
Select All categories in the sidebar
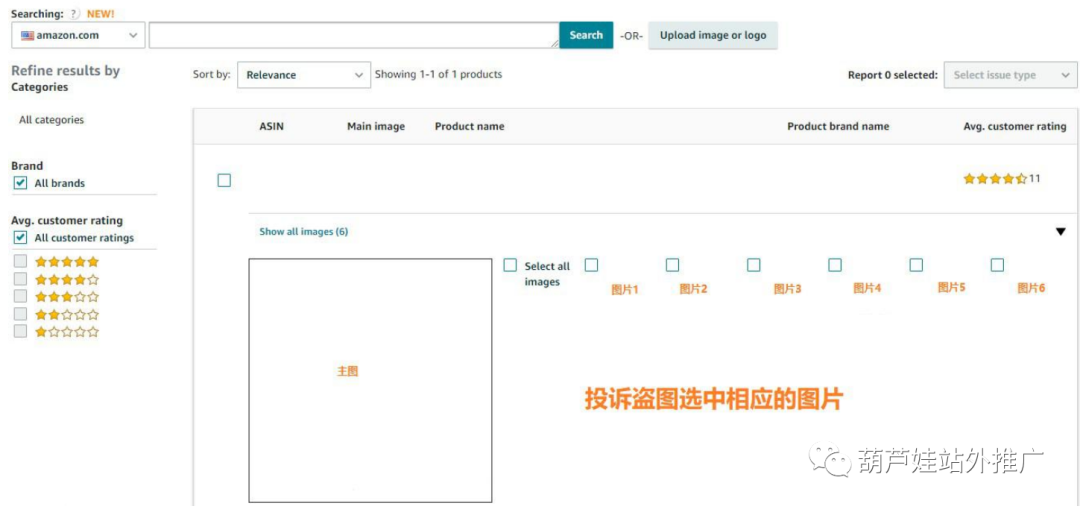[x=52, y=120]
